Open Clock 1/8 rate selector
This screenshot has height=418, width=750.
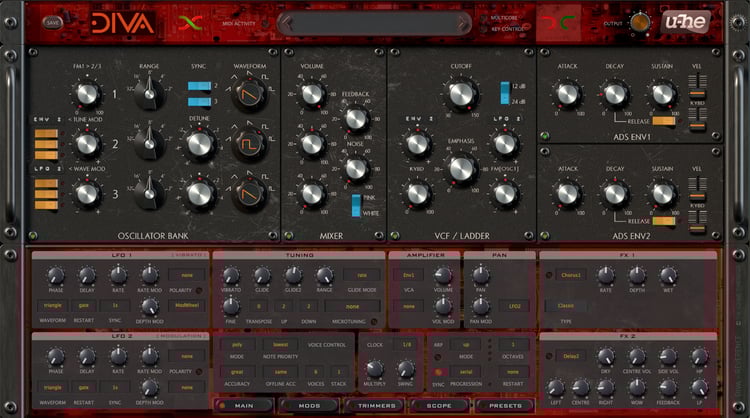tap(407, 344)
